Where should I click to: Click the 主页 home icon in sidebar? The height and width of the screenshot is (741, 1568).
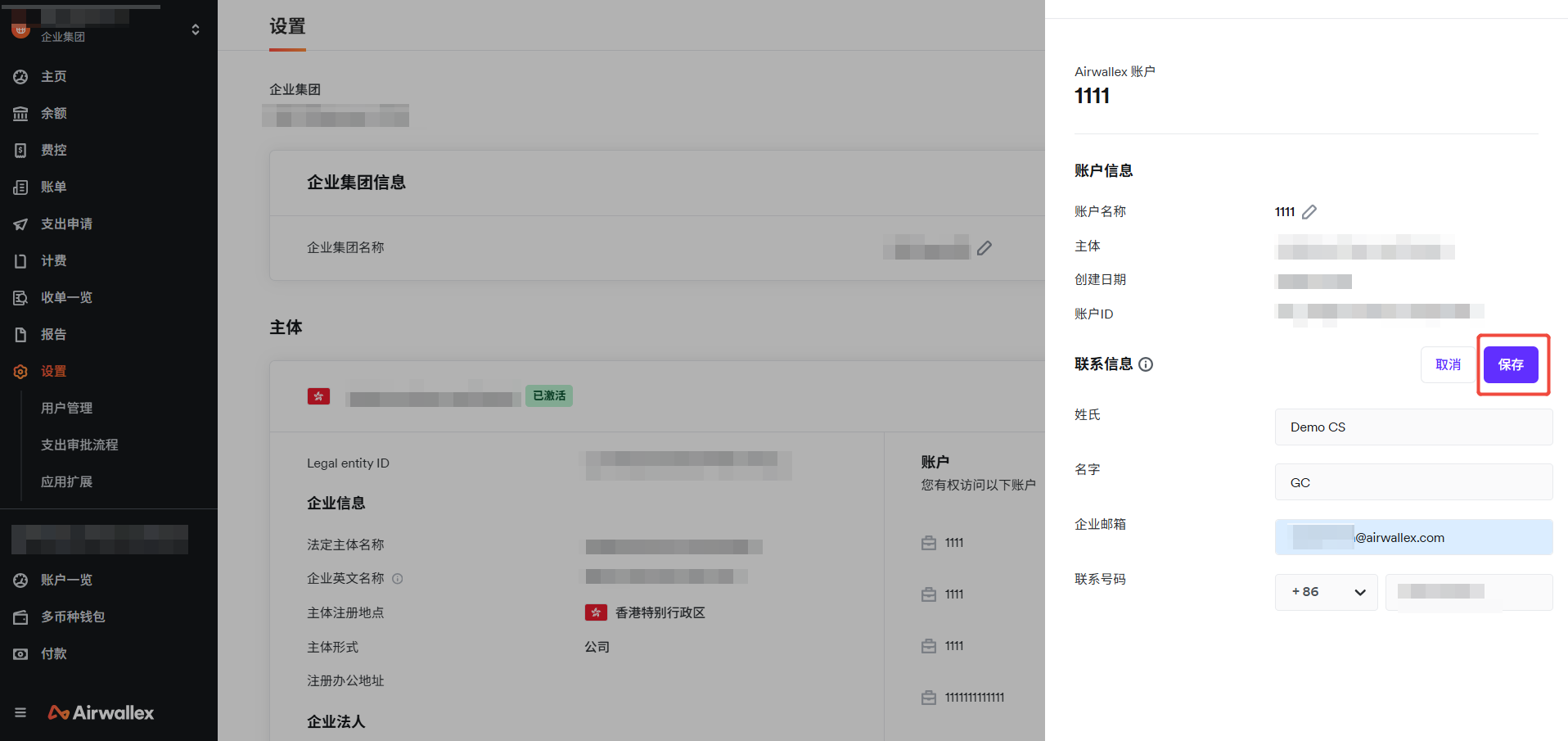click(20, 77)
